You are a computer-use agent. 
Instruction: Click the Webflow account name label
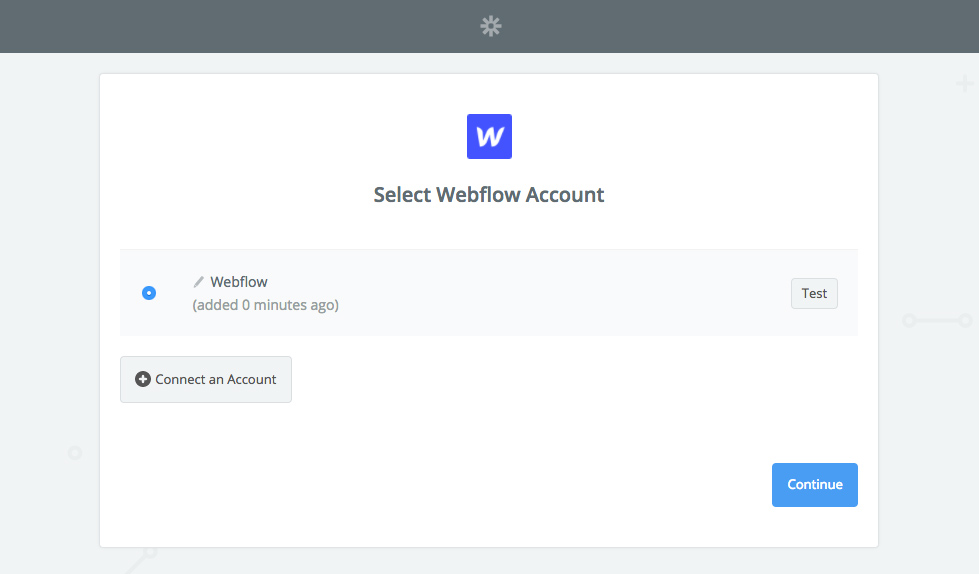click(239, 282)
